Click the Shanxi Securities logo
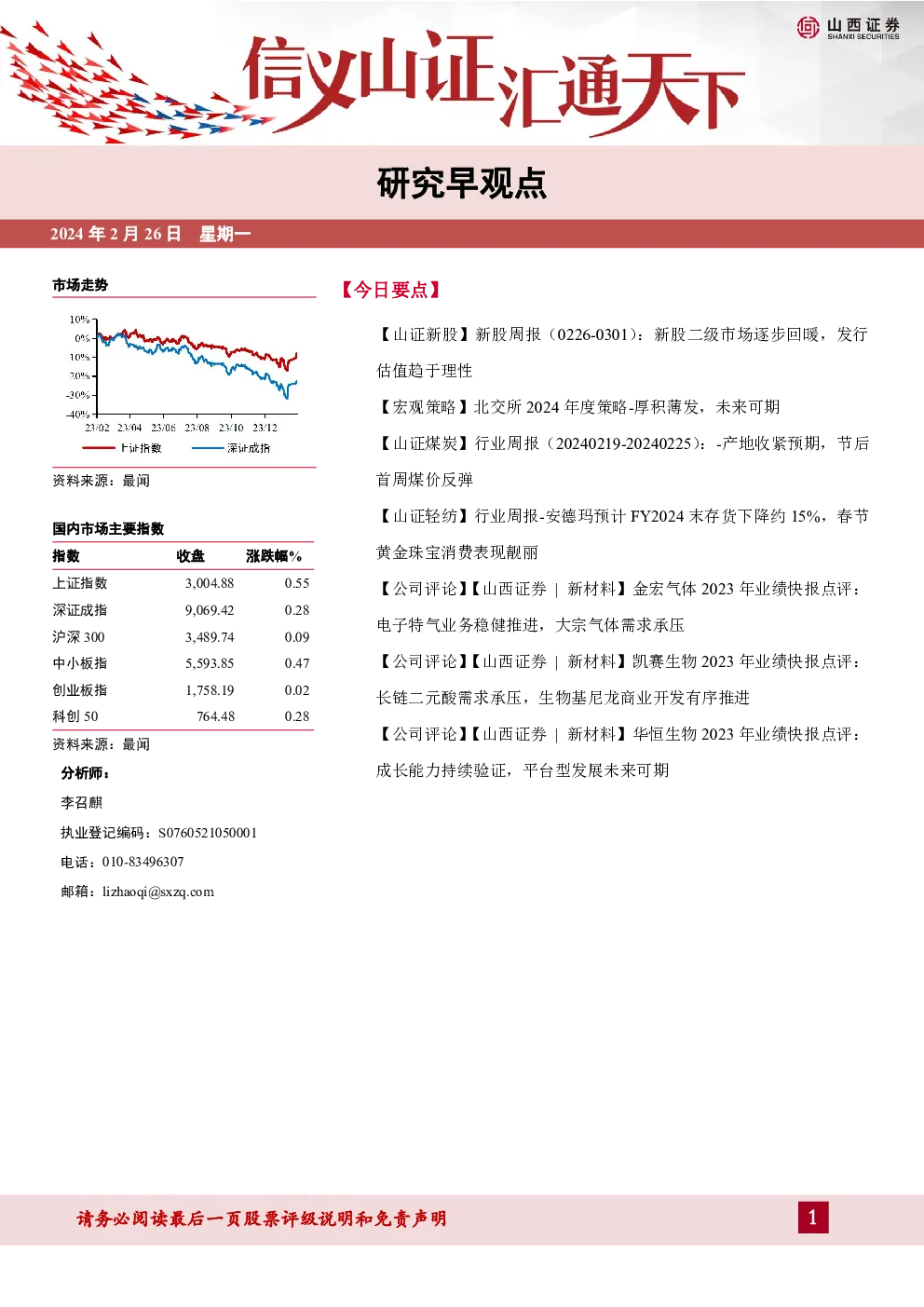The height and width of the screenshot is (1307, 924). pos(849,28)
